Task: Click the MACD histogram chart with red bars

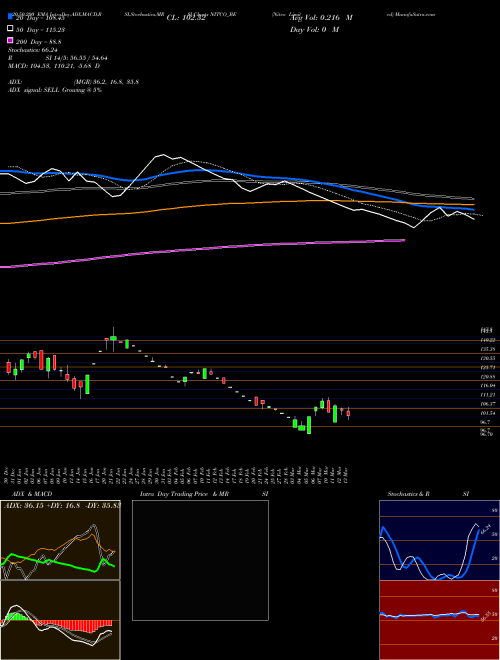Action: pyautogui.click(x=60, y=620)
